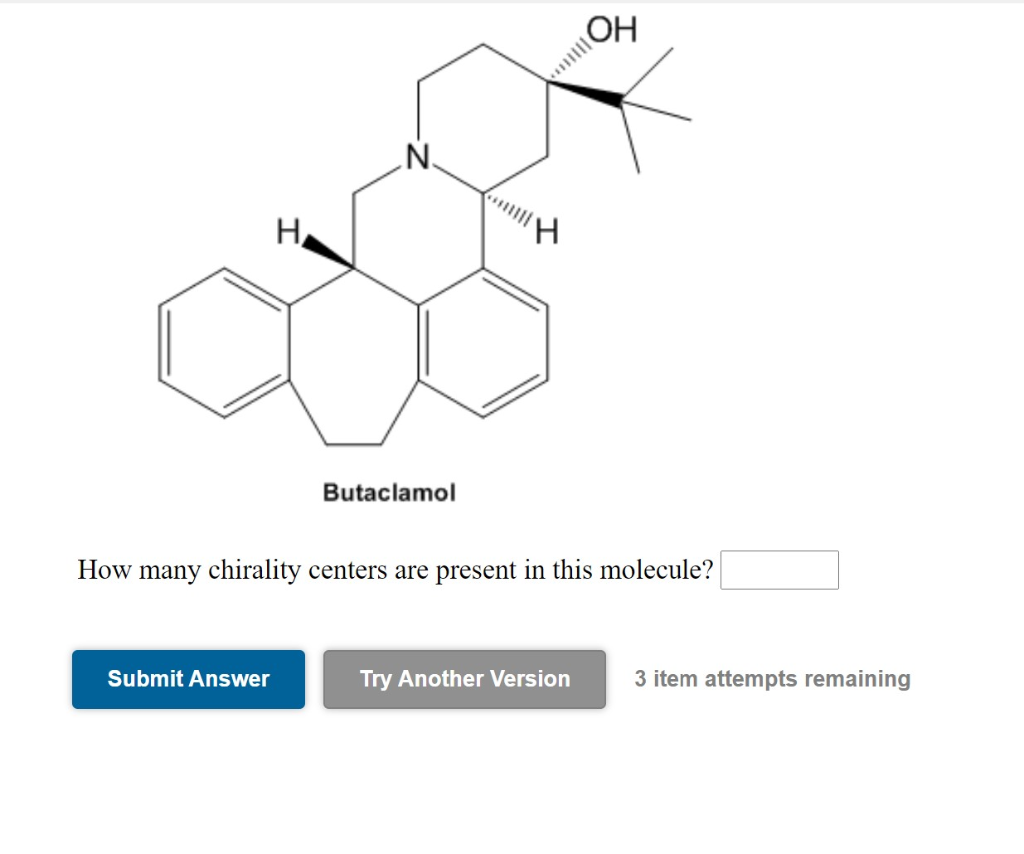Click Try Another Version
The height and width of the screenshot is (854, 1024).
(x=463, y=679)
